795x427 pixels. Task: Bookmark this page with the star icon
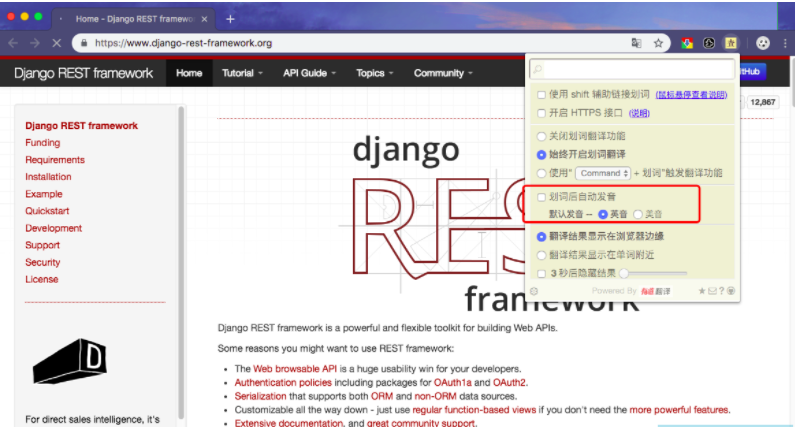coord(658,43)
